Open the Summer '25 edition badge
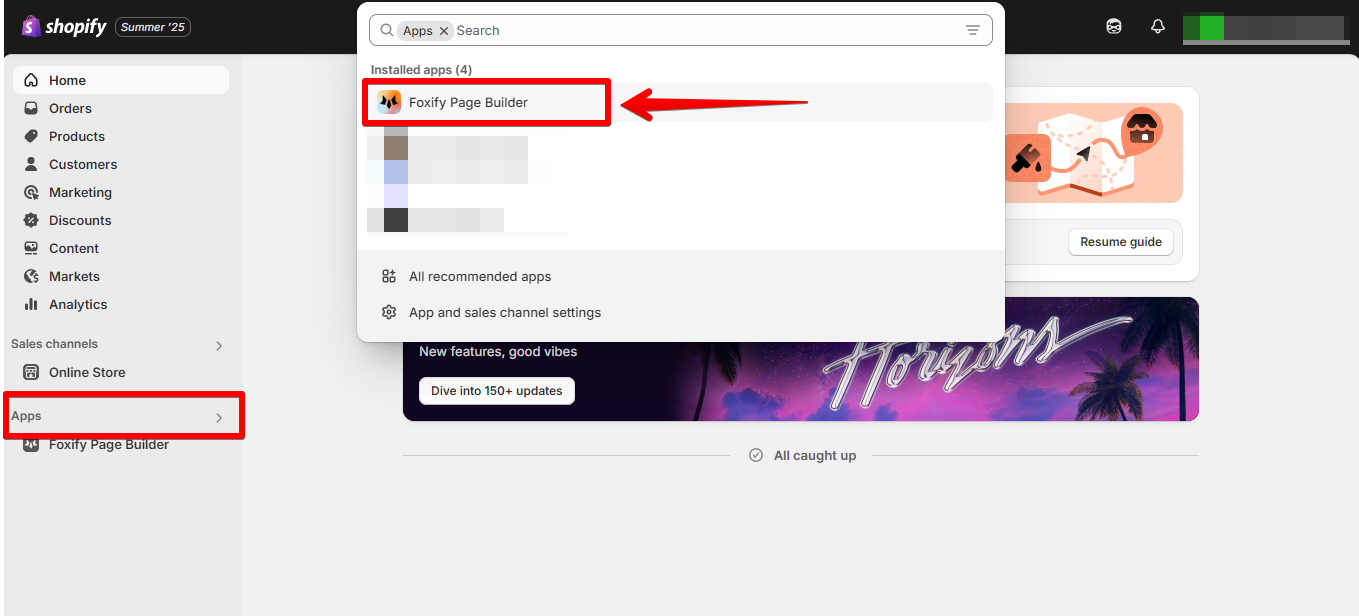This screenshot has width=1359, height=616. click(x=153, y=27)
